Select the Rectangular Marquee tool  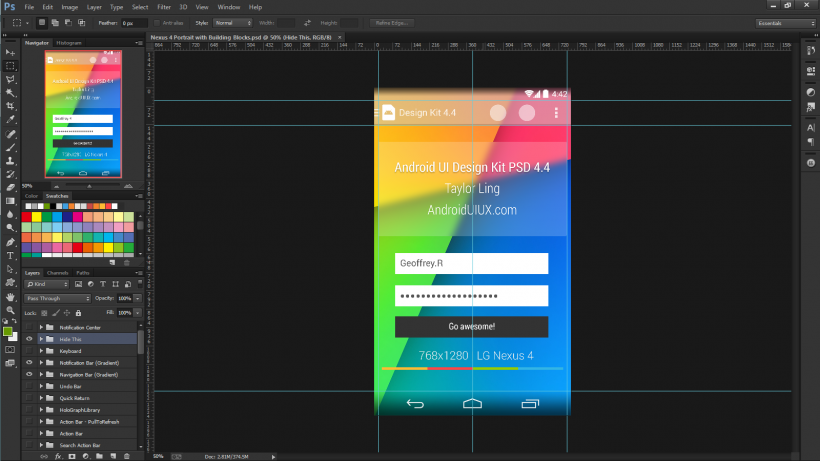(x=10, y=66)
